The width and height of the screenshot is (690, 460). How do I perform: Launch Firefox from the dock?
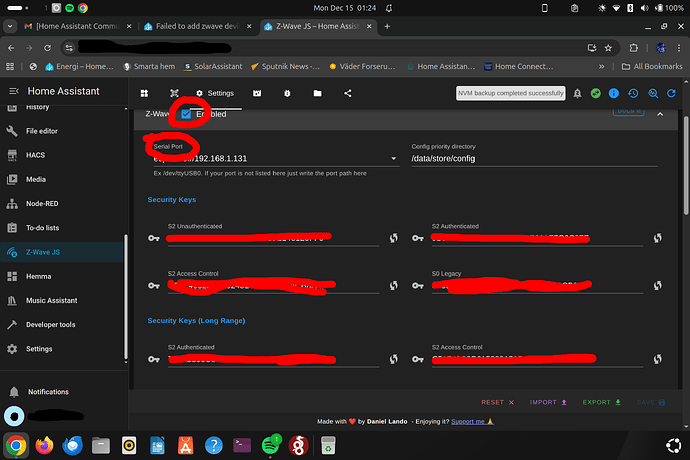click(x=44, y=446)
